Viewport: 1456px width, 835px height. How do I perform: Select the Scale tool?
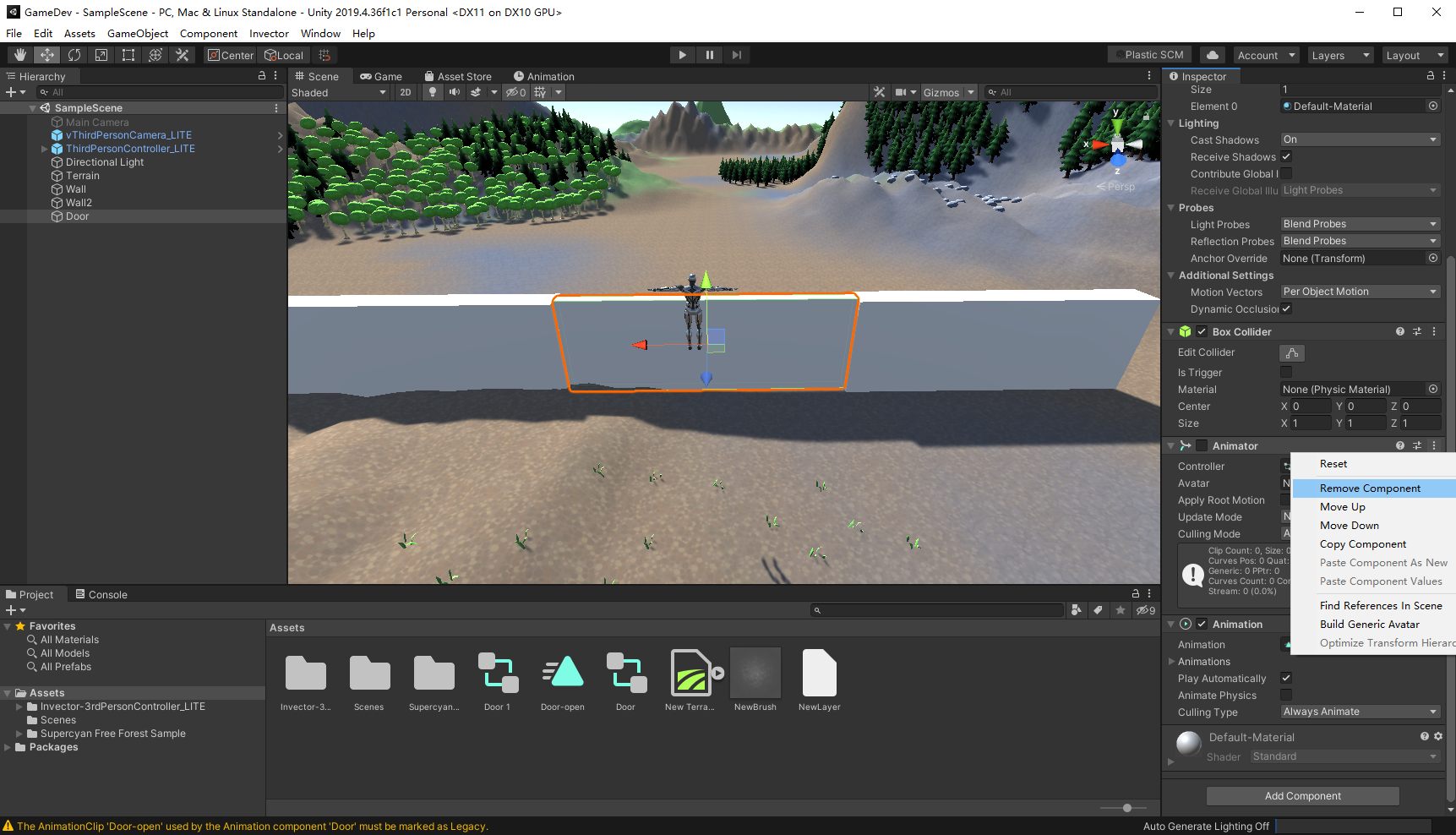tap(101, 55)
